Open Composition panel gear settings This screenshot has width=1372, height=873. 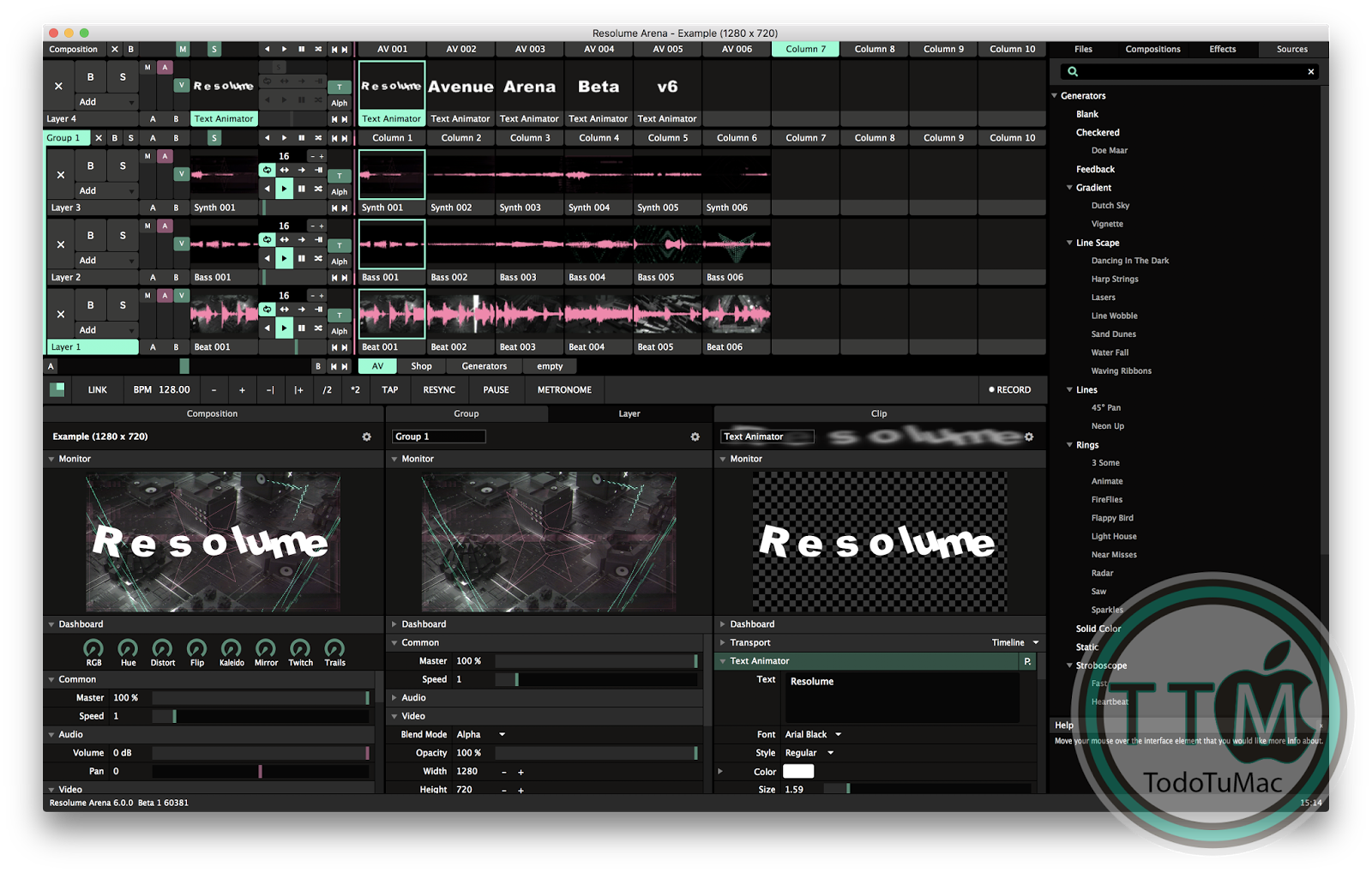(367, 436)
